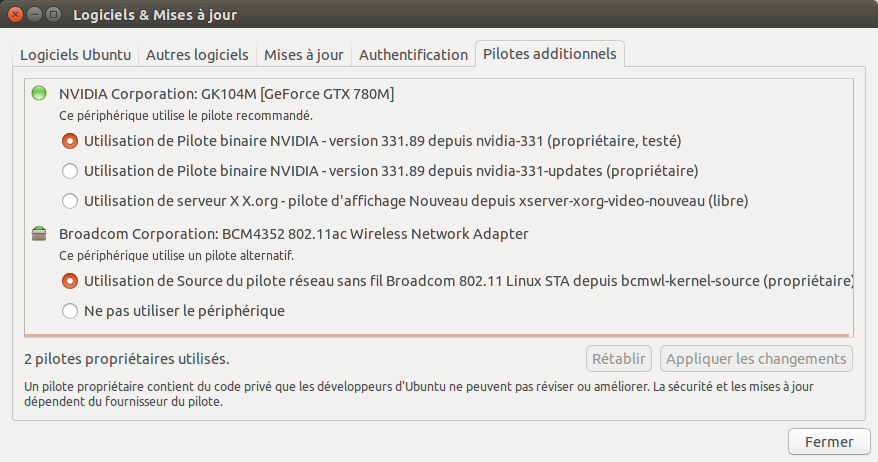Go to the Mises à jour tab
Screen dimensions: 878x462
303,55
